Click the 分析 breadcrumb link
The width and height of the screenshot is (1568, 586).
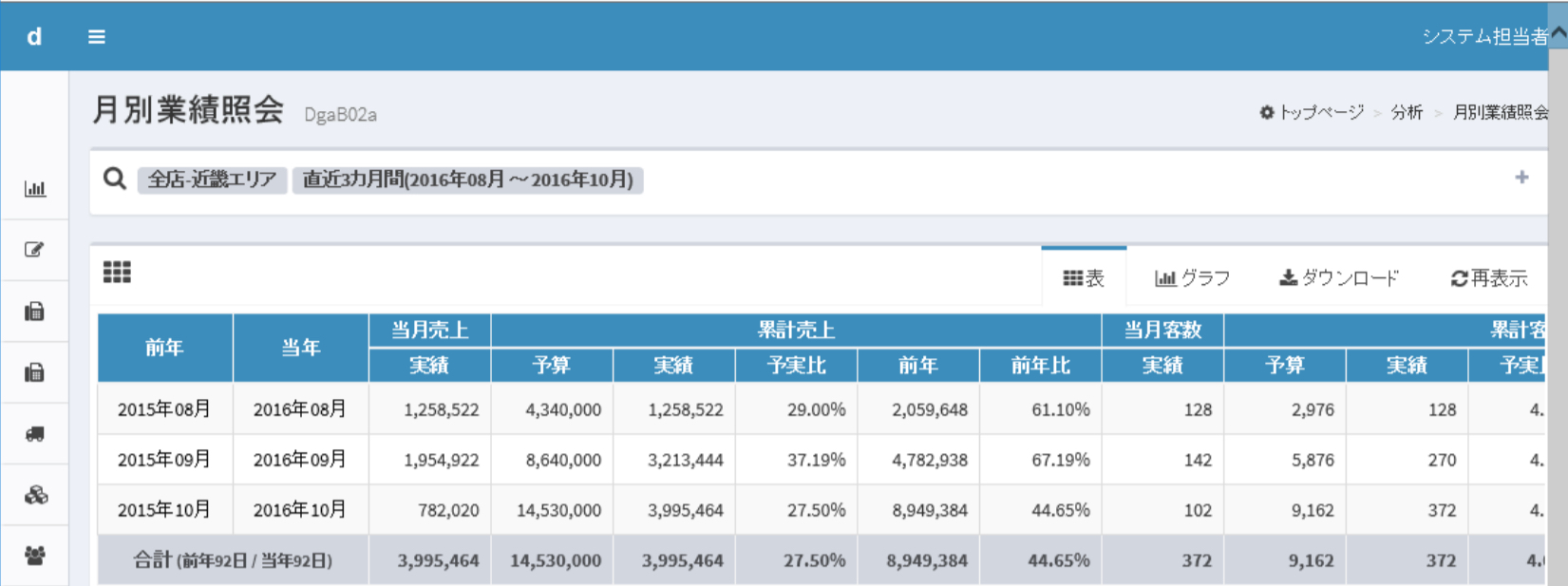[x=1407, y=113]
